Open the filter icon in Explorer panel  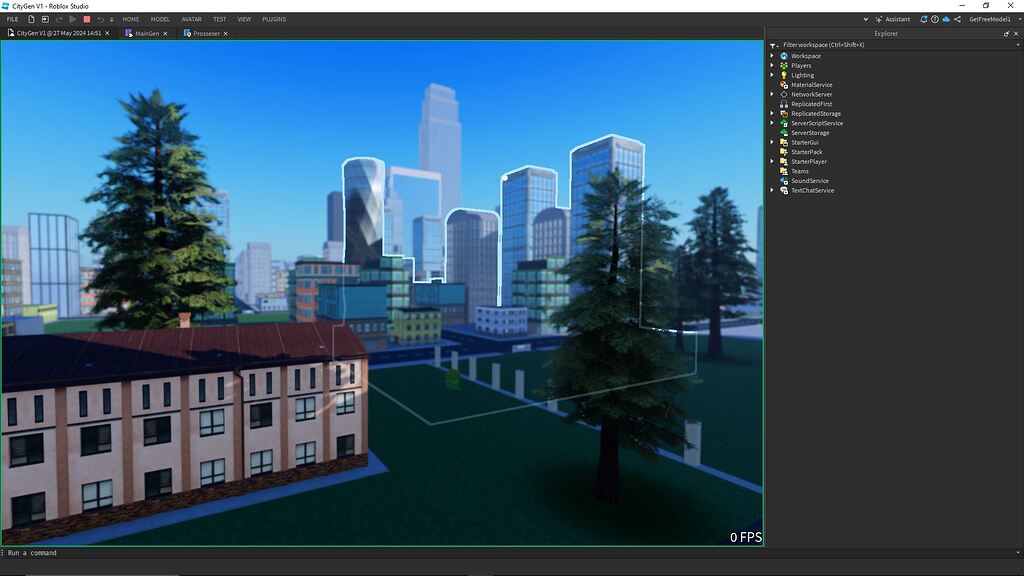click(x=771, y=45)
